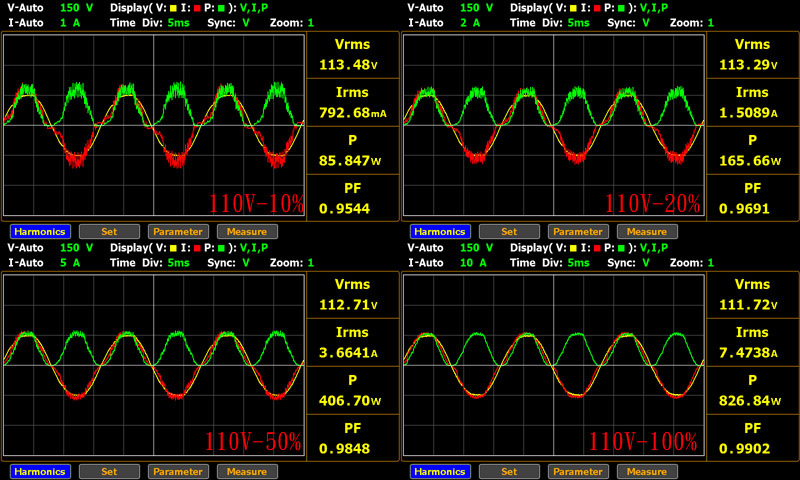Select the power reading 85.847W
800x480 pixels.
(x=350, y=161)
